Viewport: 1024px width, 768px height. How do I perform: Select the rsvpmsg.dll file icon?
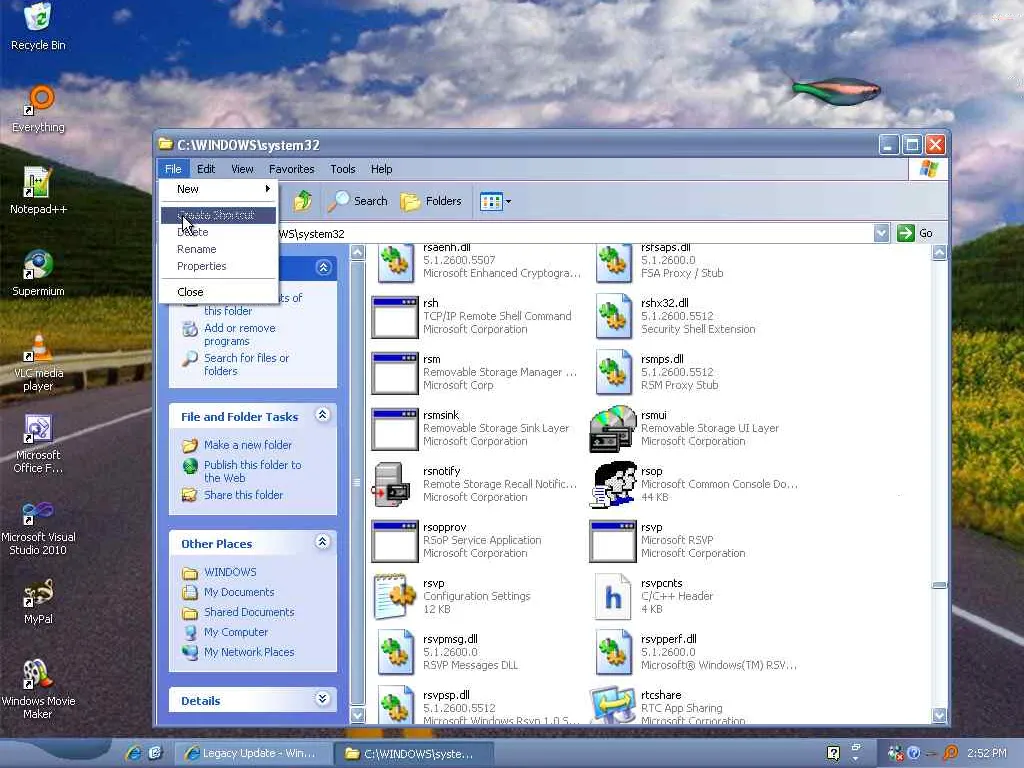click(394, 652)
